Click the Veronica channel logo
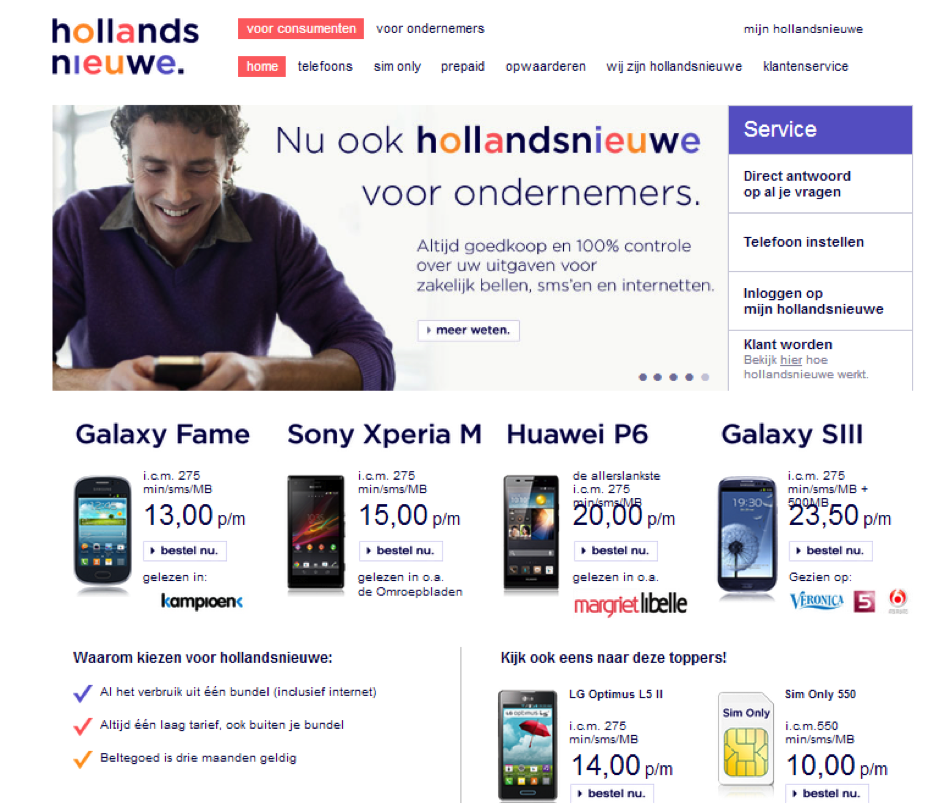This screenshot has width=945, height=804. pos(817,601)
